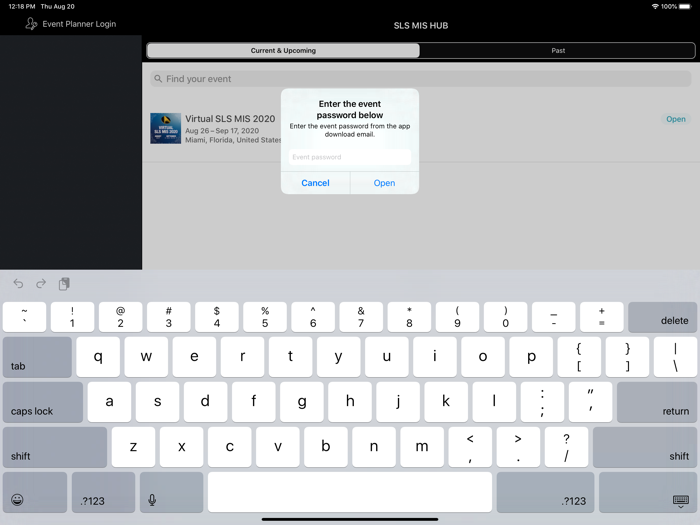Tap the period/greater-than key
The height and width of the screenshot is (525, 700).
(518, 447)
